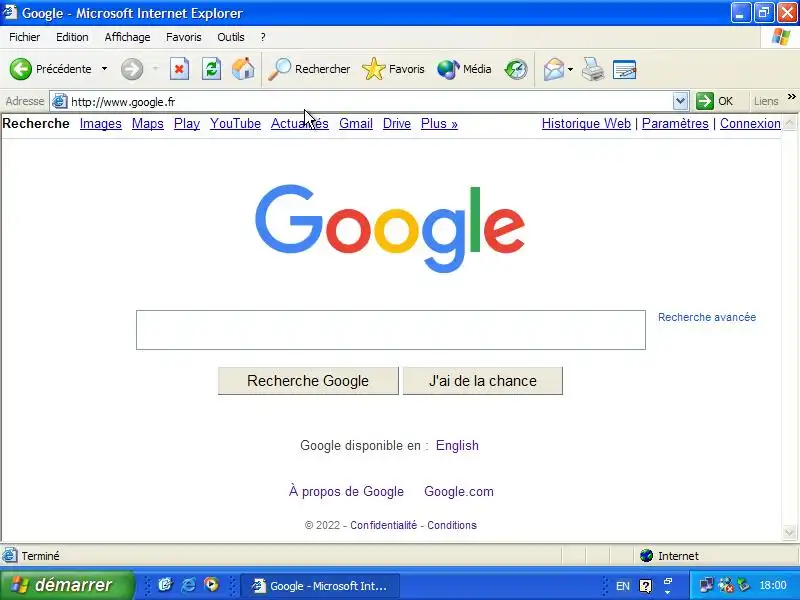
Task: Open the Drive link
Action: [x=396, y=123]
